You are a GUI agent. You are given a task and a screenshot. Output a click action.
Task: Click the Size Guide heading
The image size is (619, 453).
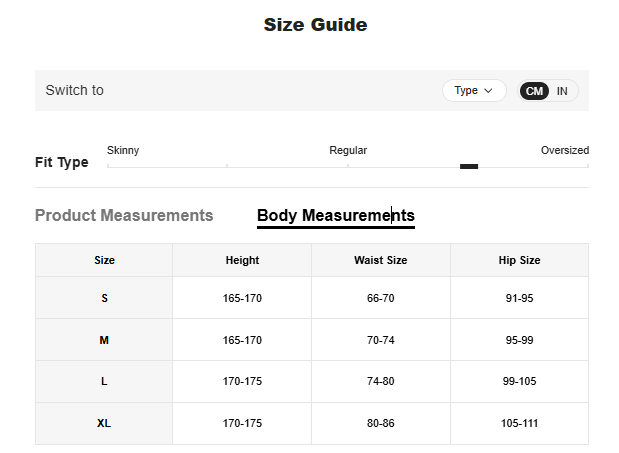tap(315, 25)
